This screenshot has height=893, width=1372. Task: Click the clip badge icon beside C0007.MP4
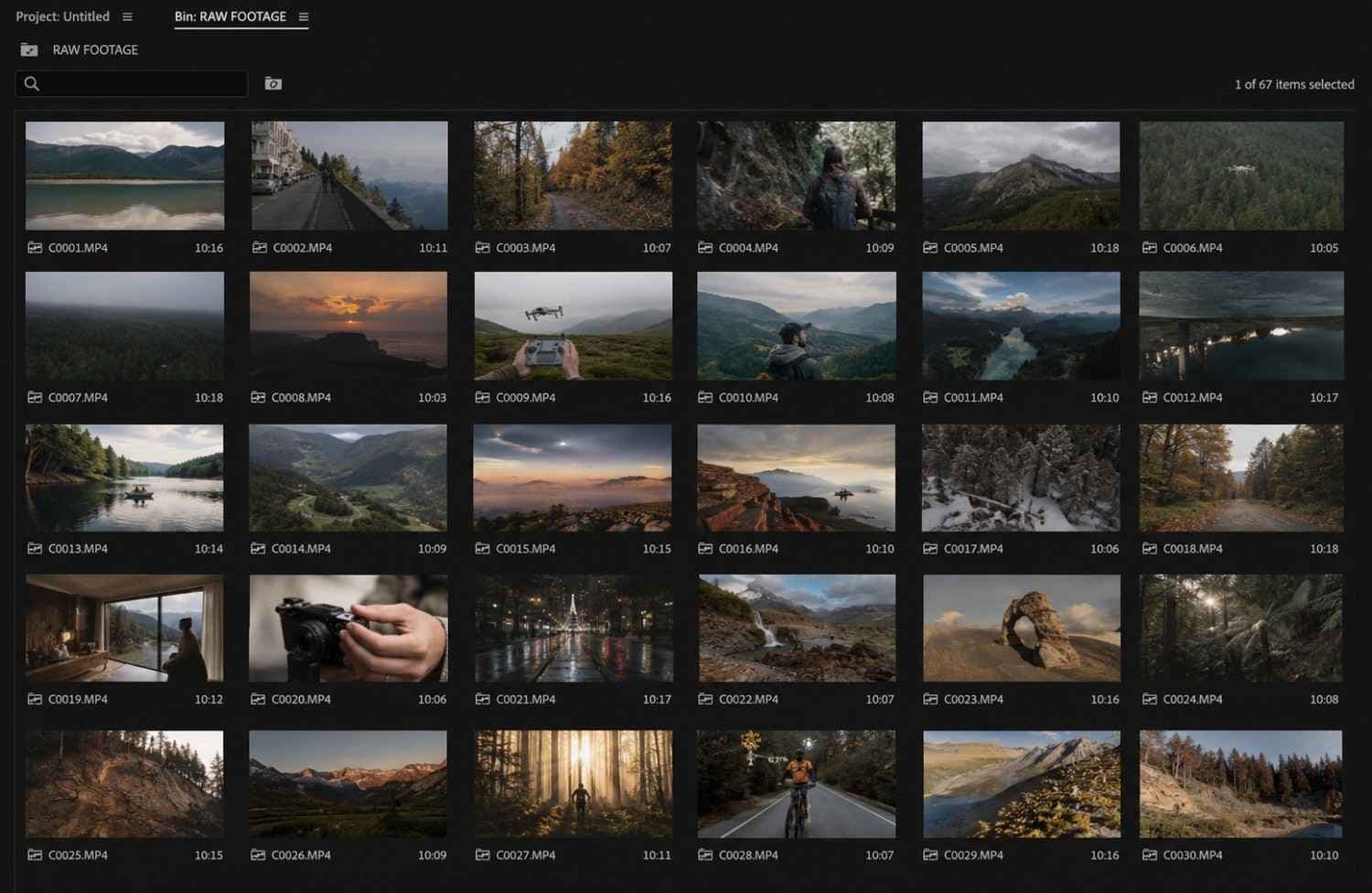[x=35, y=398]
